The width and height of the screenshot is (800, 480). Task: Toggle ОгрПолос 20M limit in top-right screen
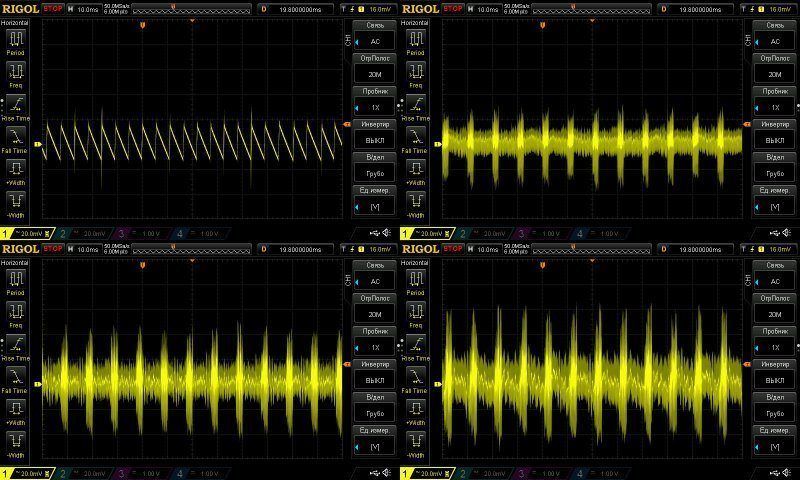click(x=775, y=67)
